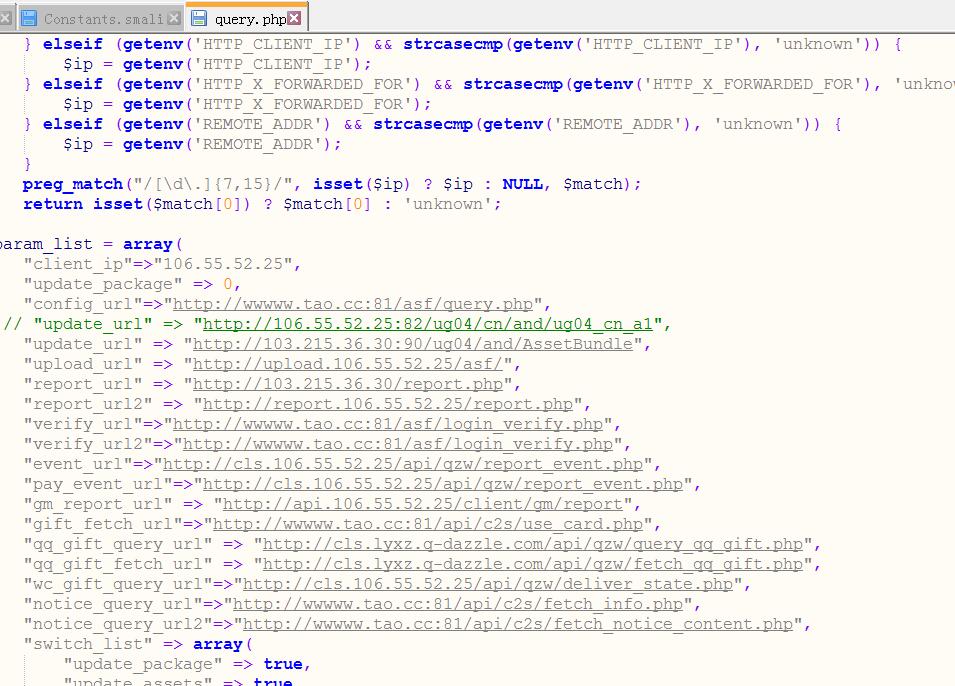Open the gm_report_url client/gm/report link
The height and width of the screenshot is (686, 955).
click(x=422, y=504)
